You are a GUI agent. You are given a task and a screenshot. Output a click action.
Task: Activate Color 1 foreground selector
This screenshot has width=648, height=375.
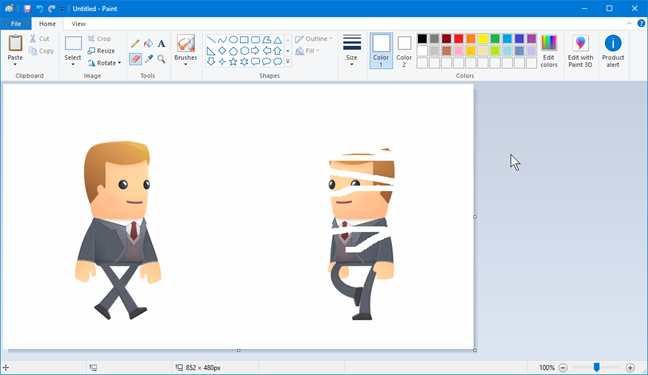pyautogui.click(x=381, y=50)
